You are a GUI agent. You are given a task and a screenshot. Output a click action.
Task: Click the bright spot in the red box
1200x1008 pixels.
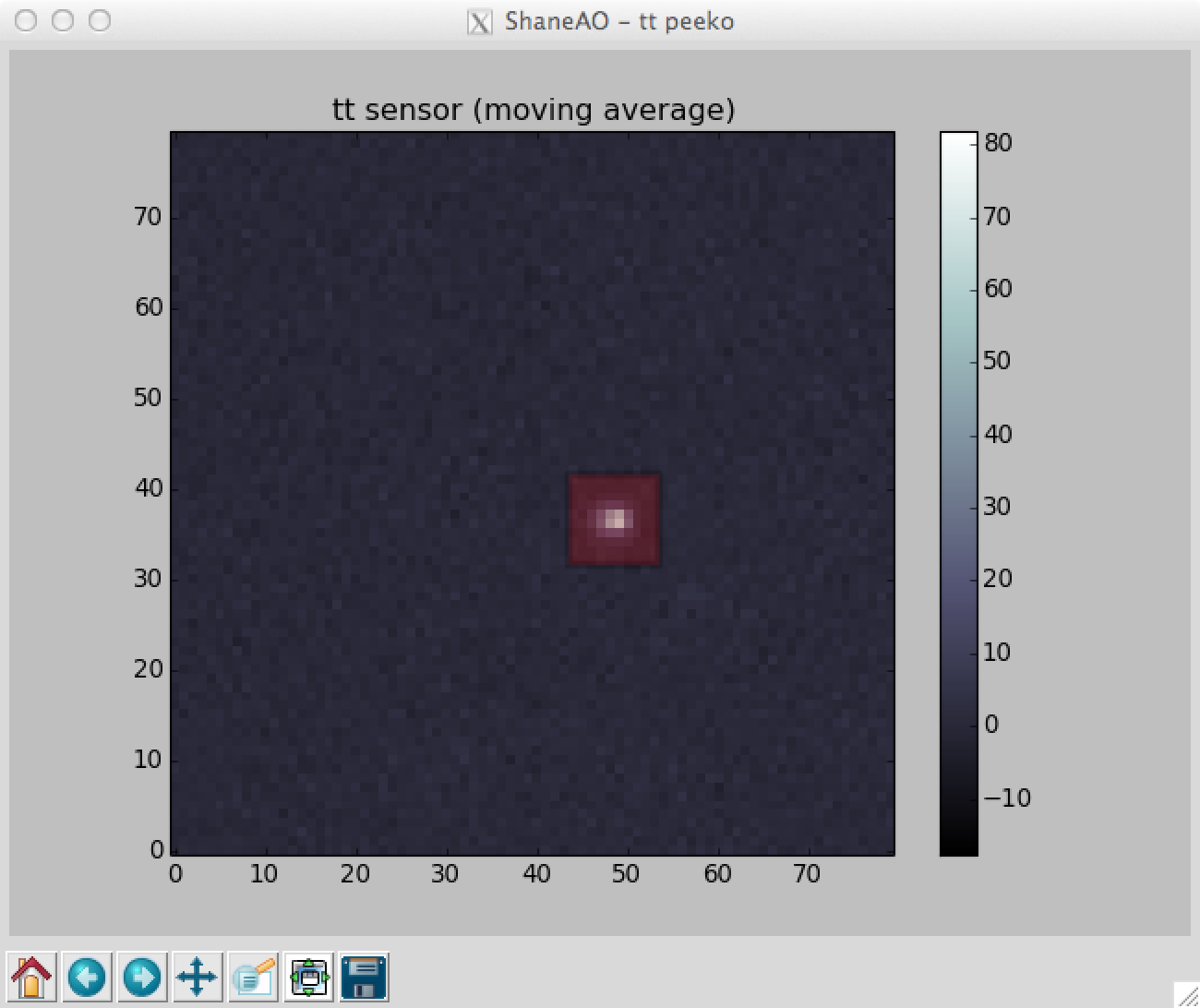tap(614, 520)
